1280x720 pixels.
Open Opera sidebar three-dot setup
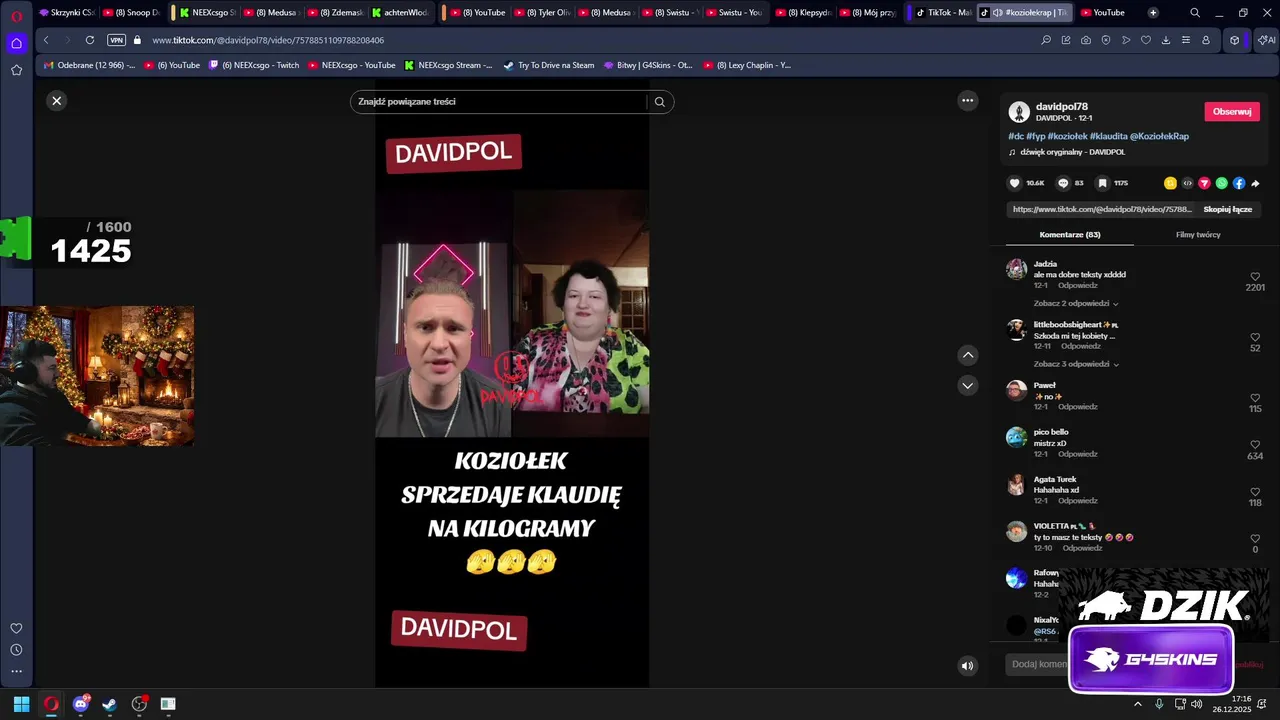16,672
